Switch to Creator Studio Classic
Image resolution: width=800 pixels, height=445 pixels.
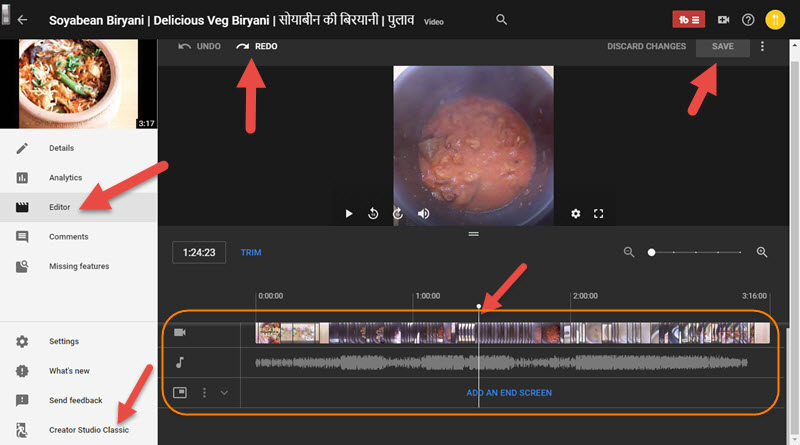79,430
